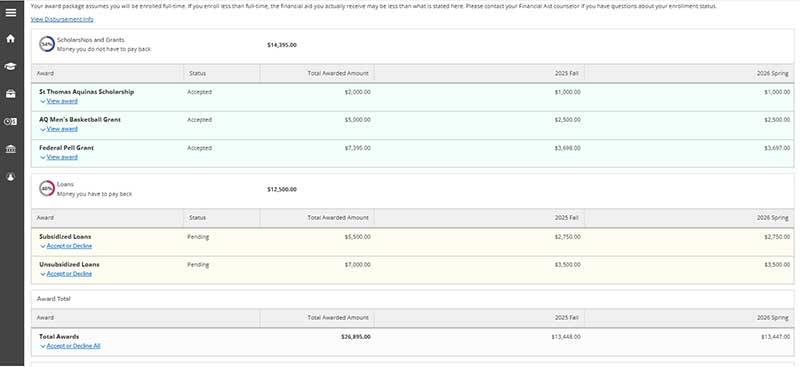
Task: Click the Status column header in Scholarships table
Action: point(197,74)
